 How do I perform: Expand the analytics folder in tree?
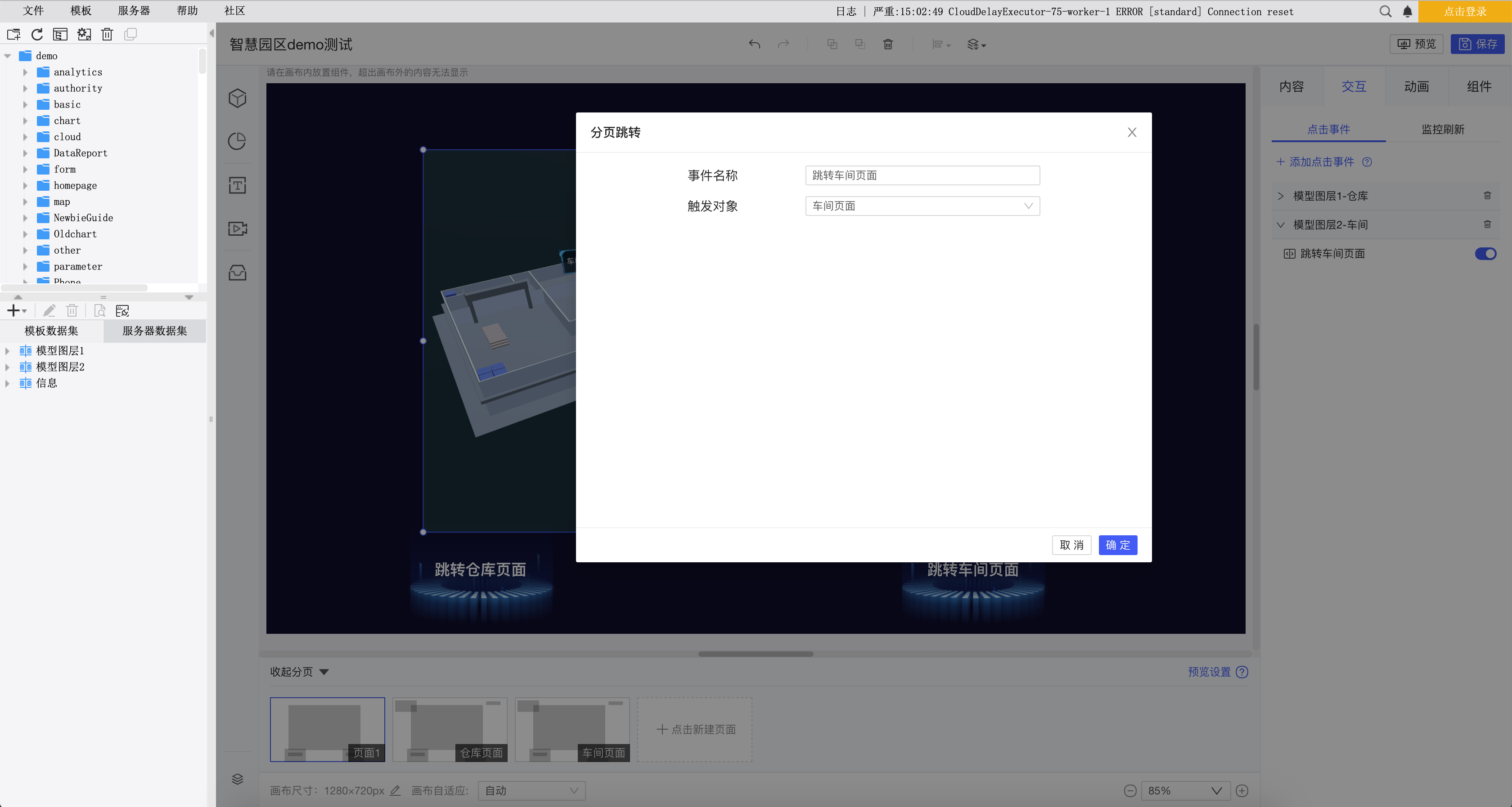point(25,72)
